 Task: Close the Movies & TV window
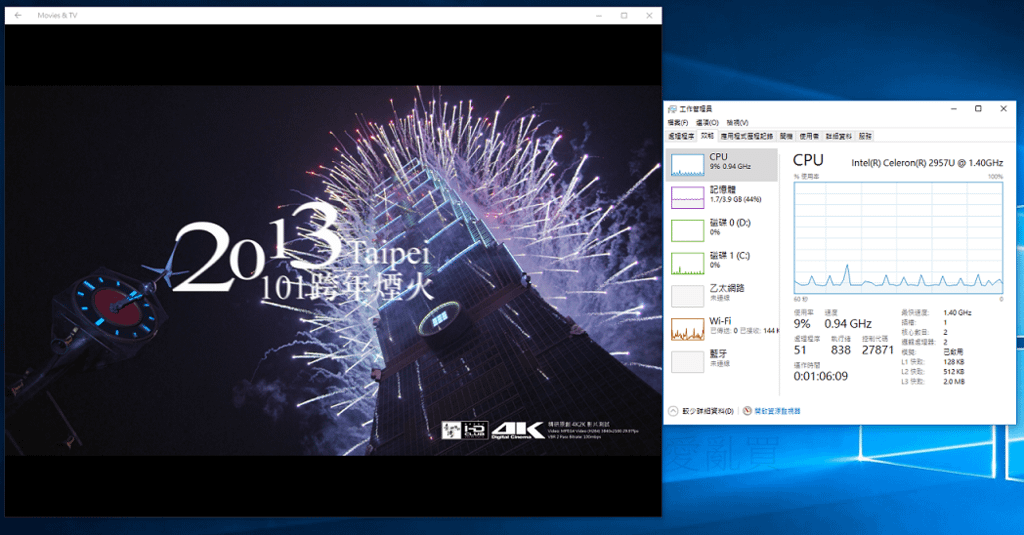tap(649, 16)
